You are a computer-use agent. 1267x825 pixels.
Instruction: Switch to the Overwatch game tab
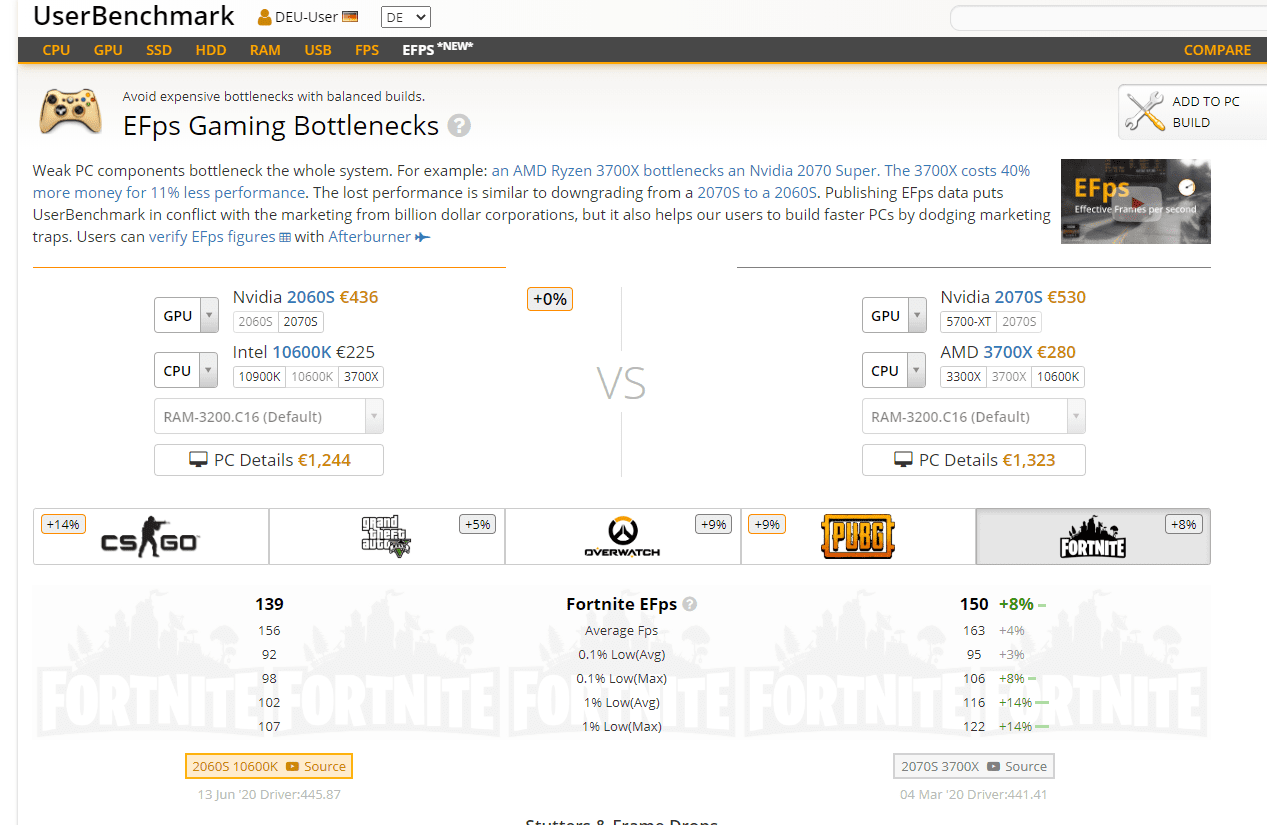pos(623,537)
